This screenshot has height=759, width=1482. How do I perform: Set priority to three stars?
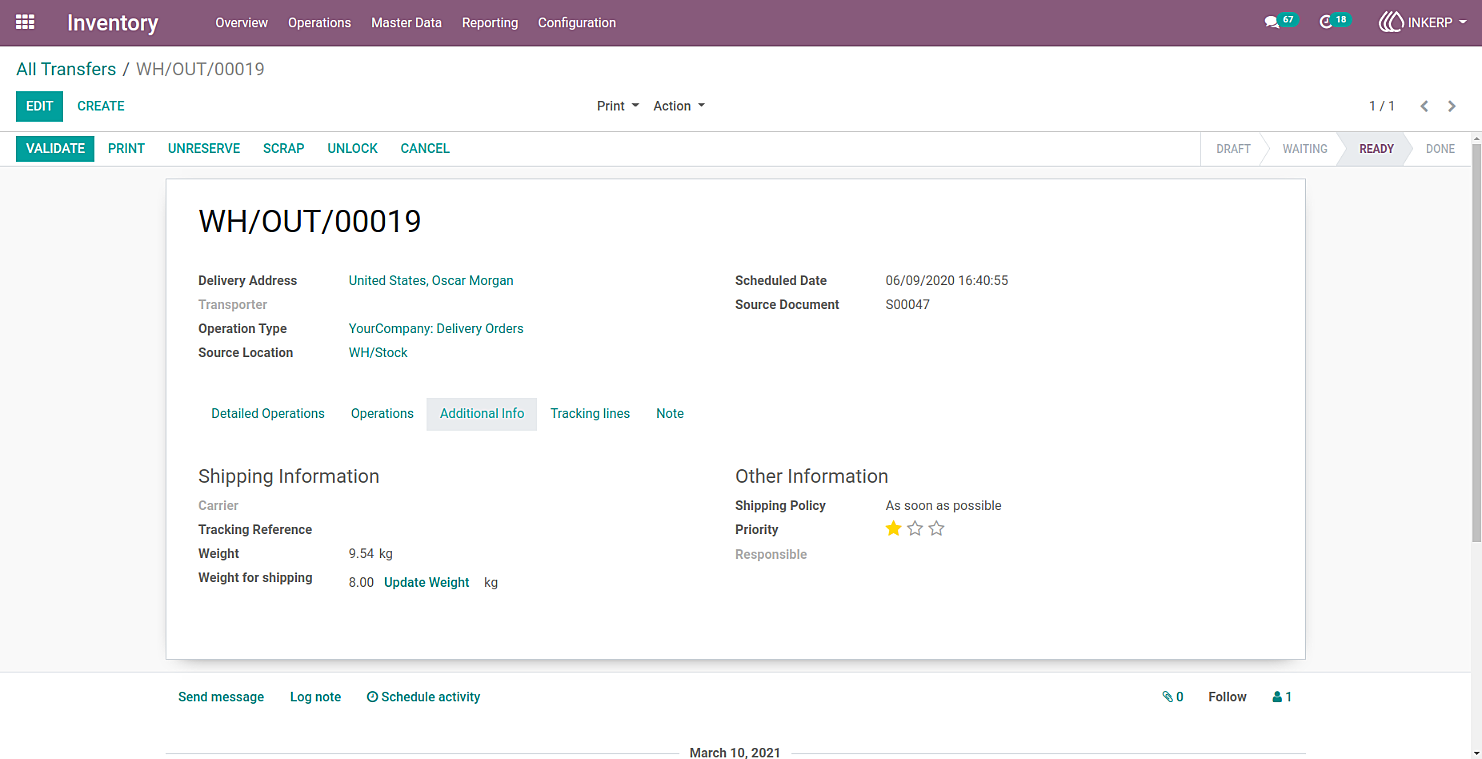click(x=936, y=529)
